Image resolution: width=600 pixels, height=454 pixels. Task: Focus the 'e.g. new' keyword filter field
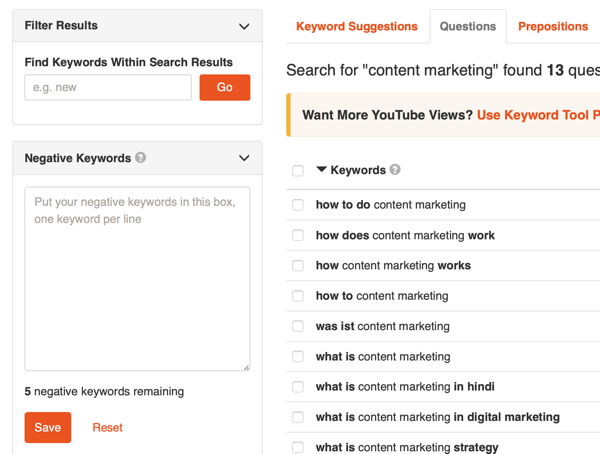(108, 87)
